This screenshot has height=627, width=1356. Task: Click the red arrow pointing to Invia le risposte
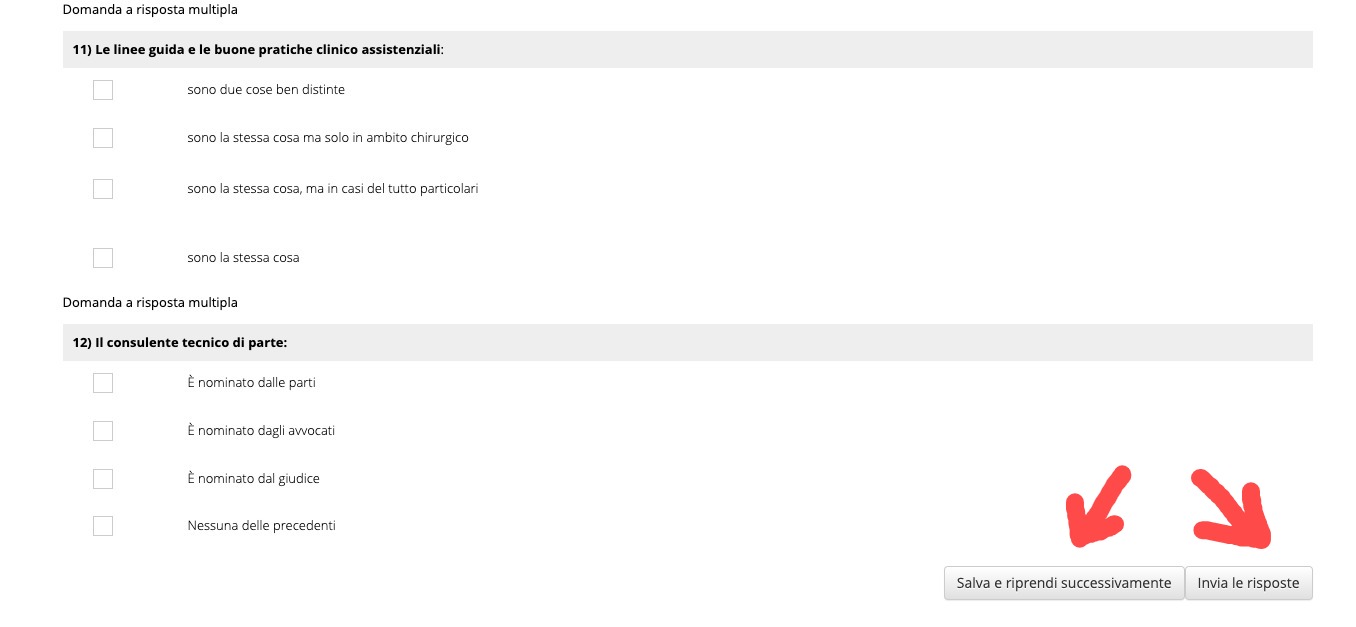[1232, 509]
